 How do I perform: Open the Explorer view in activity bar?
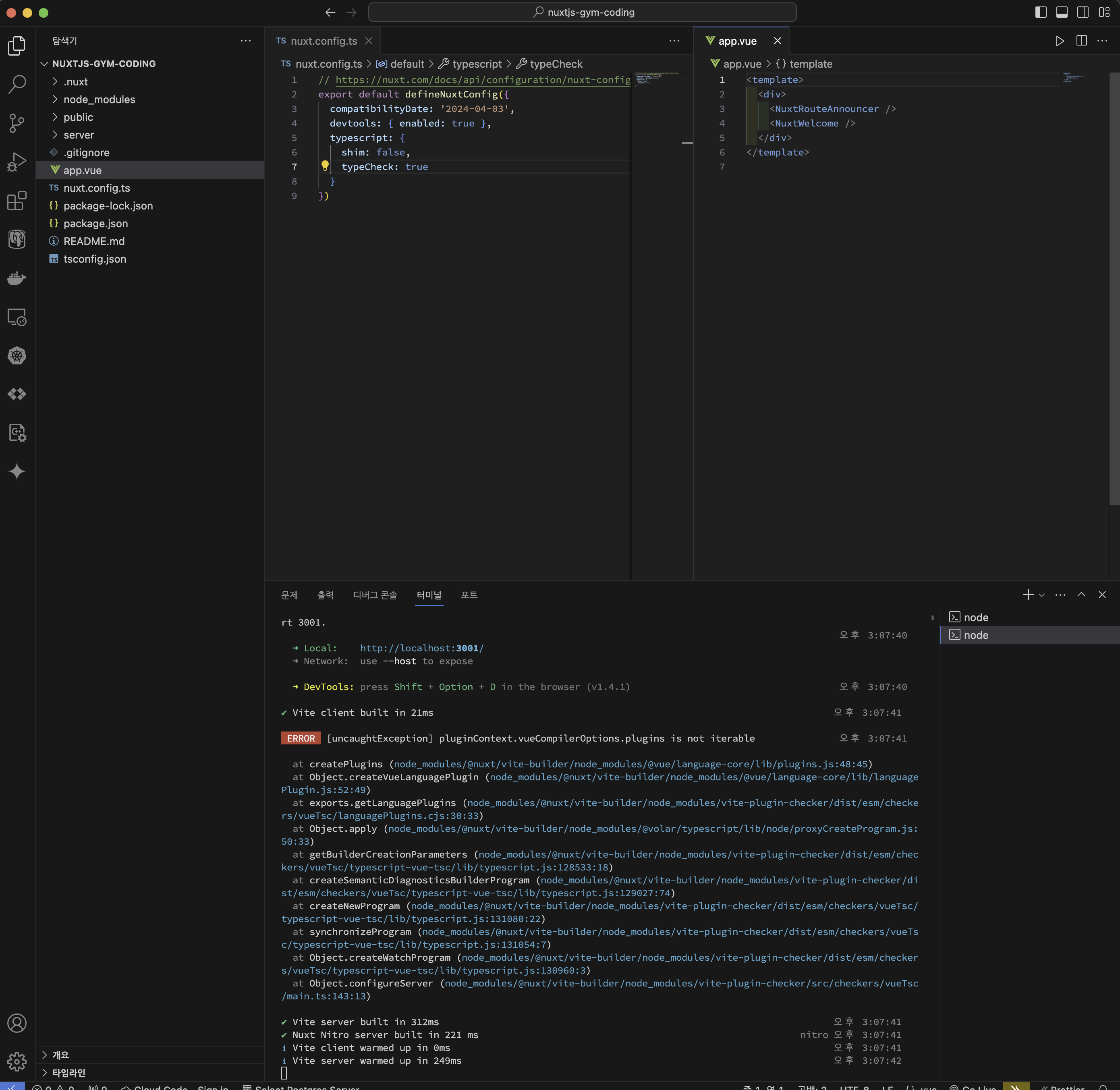click(17, 46)
